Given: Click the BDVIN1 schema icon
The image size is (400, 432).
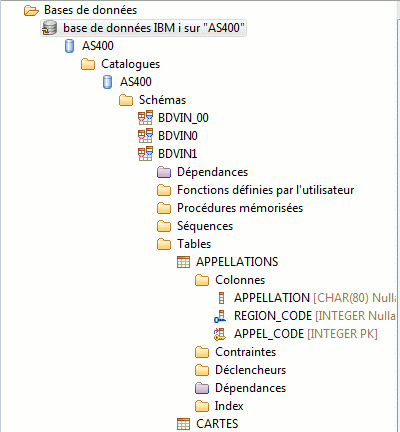Looking at the screenshot, I should [145, 154].
